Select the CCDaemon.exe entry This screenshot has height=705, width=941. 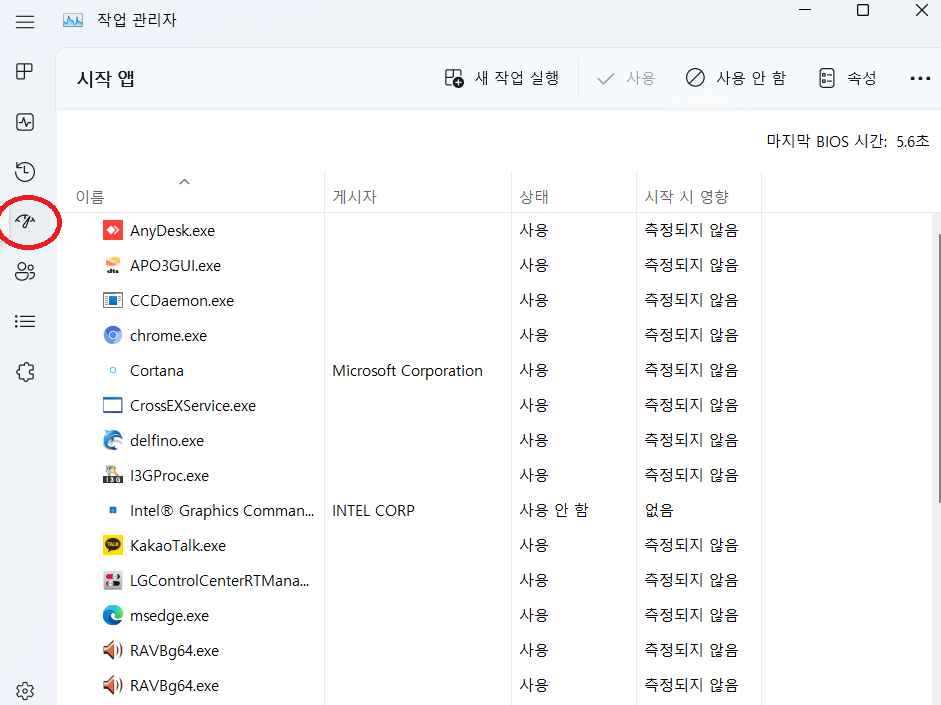point(182,301)
